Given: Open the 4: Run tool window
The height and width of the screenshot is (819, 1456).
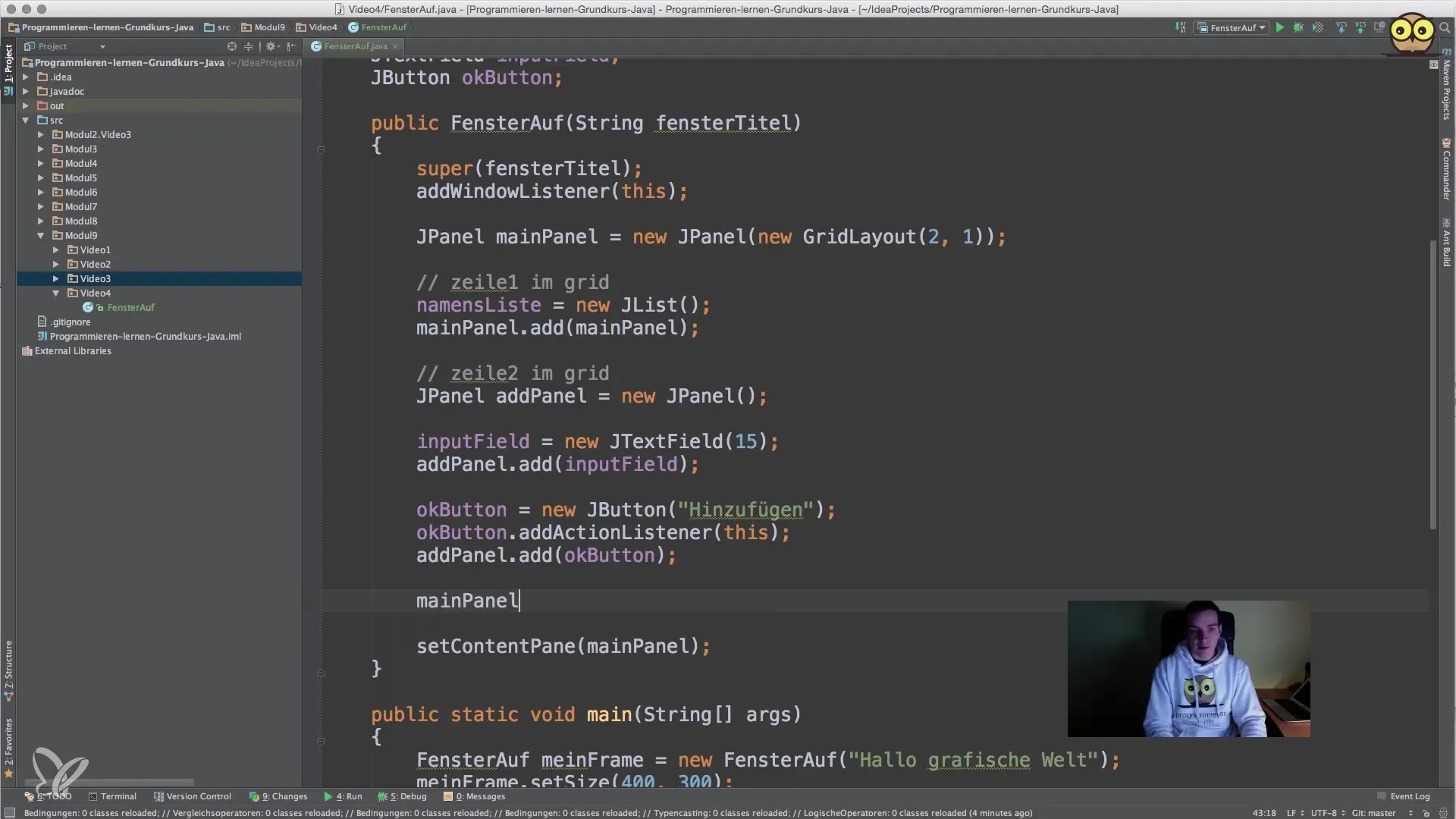Looking at the screenshot, I should [343, 796].
